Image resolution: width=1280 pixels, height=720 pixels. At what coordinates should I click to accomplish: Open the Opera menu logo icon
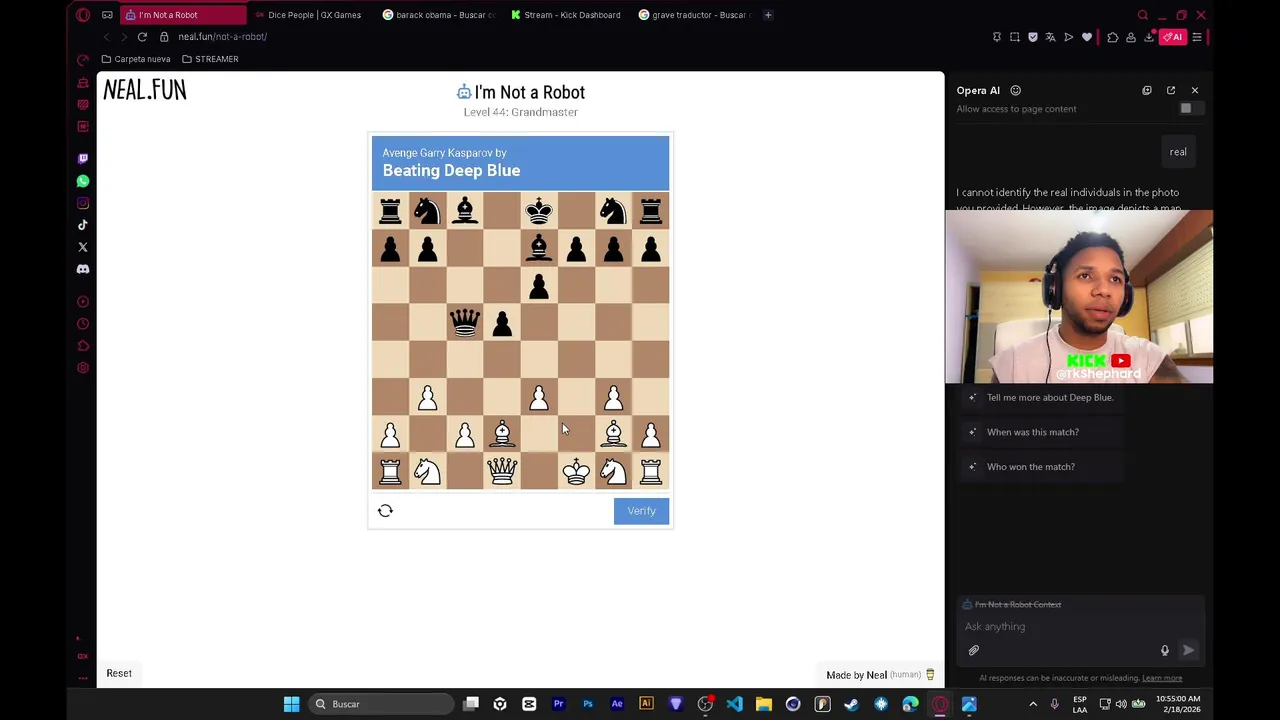click(83, 15)
